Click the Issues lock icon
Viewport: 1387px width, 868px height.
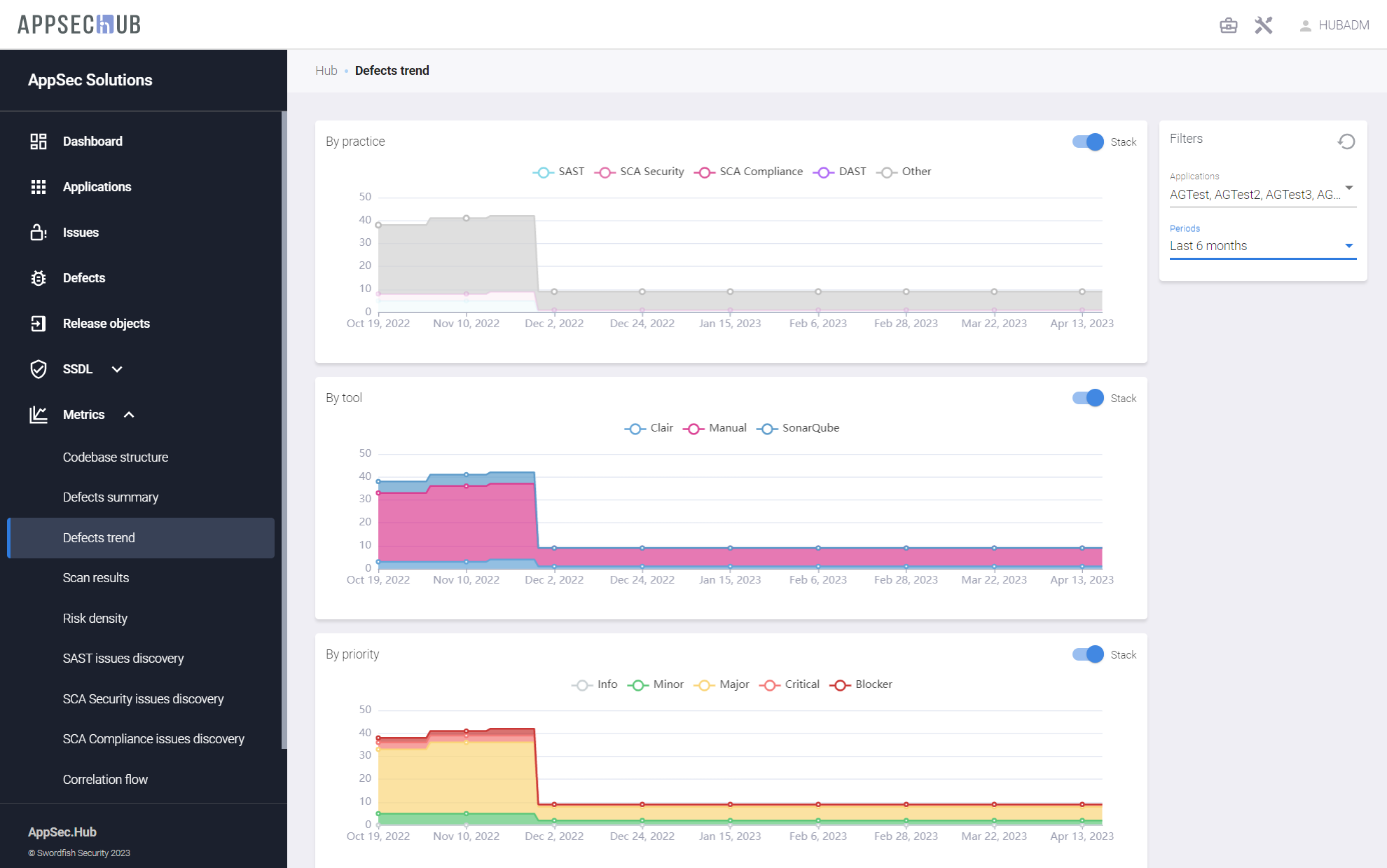(39, 233)
